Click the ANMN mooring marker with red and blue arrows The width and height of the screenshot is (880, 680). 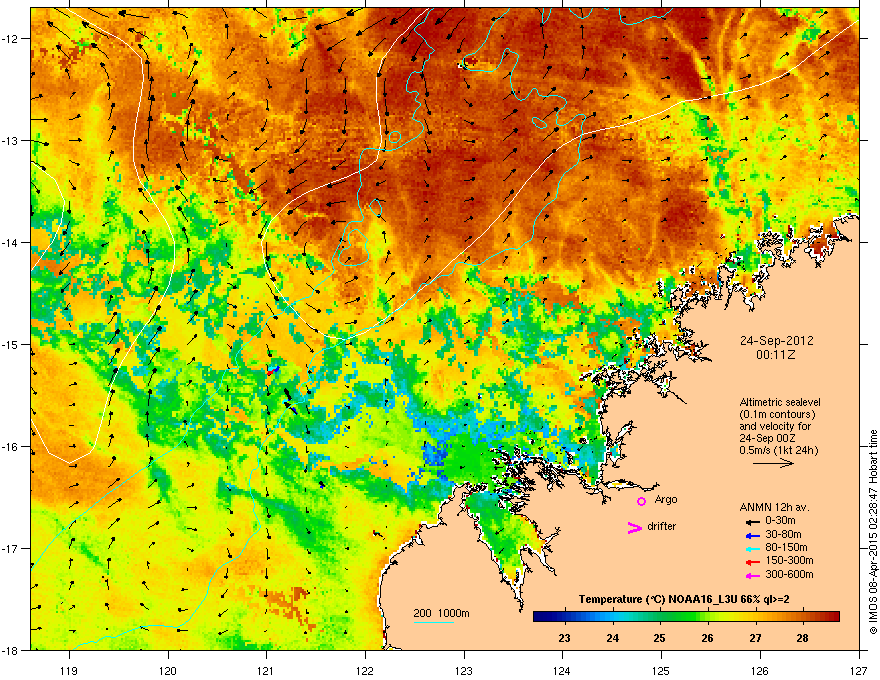273,371
